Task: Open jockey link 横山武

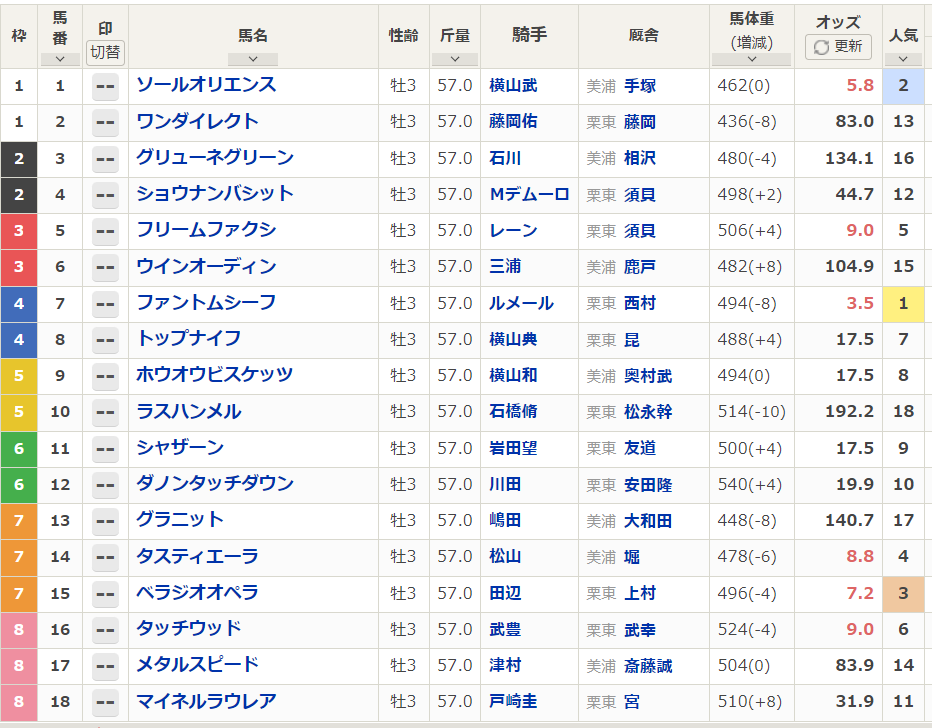Action: coord(513,86)
